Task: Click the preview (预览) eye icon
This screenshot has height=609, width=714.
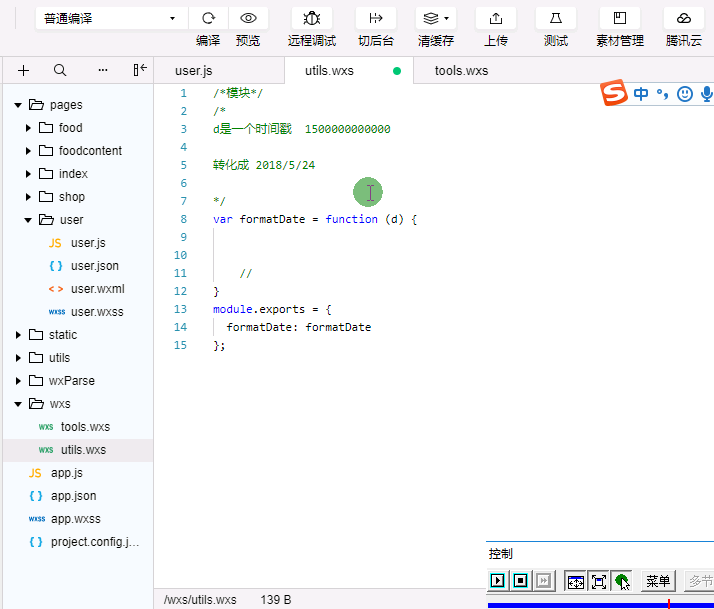Action: pos(248,18)
